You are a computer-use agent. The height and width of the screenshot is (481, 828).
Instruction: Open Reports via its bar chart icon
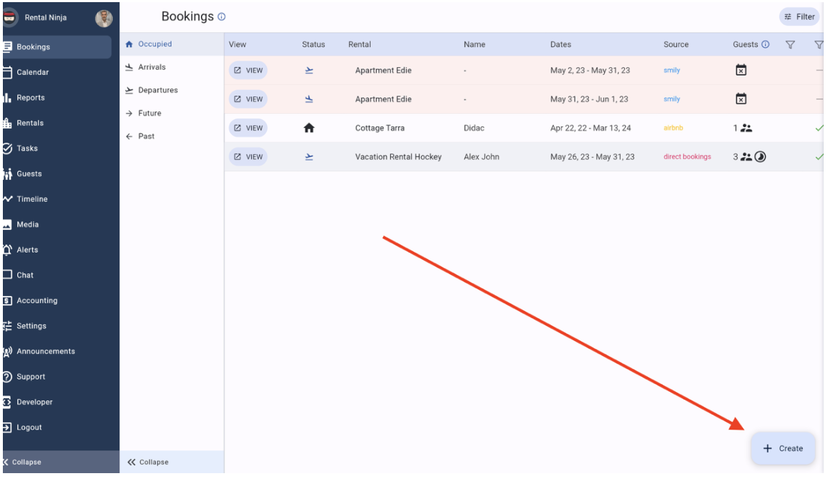(x=7, y=98)
